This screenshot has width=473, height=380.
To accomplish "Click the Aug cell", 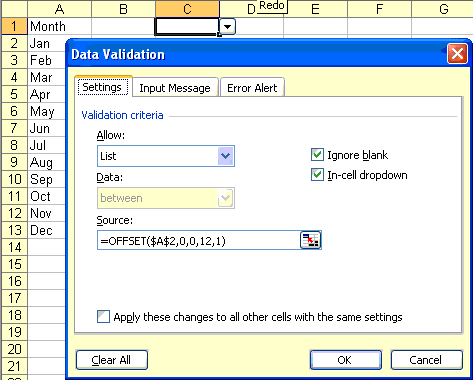I will click(47, 163).
